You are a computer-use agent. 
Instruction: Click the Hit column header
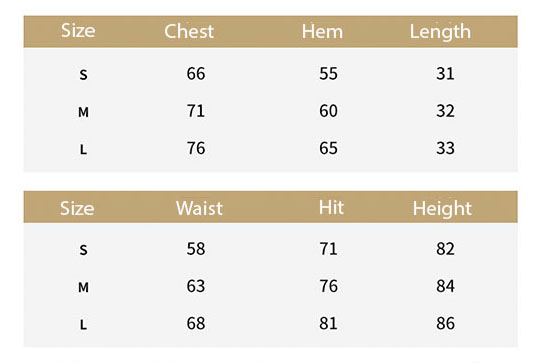331,208
